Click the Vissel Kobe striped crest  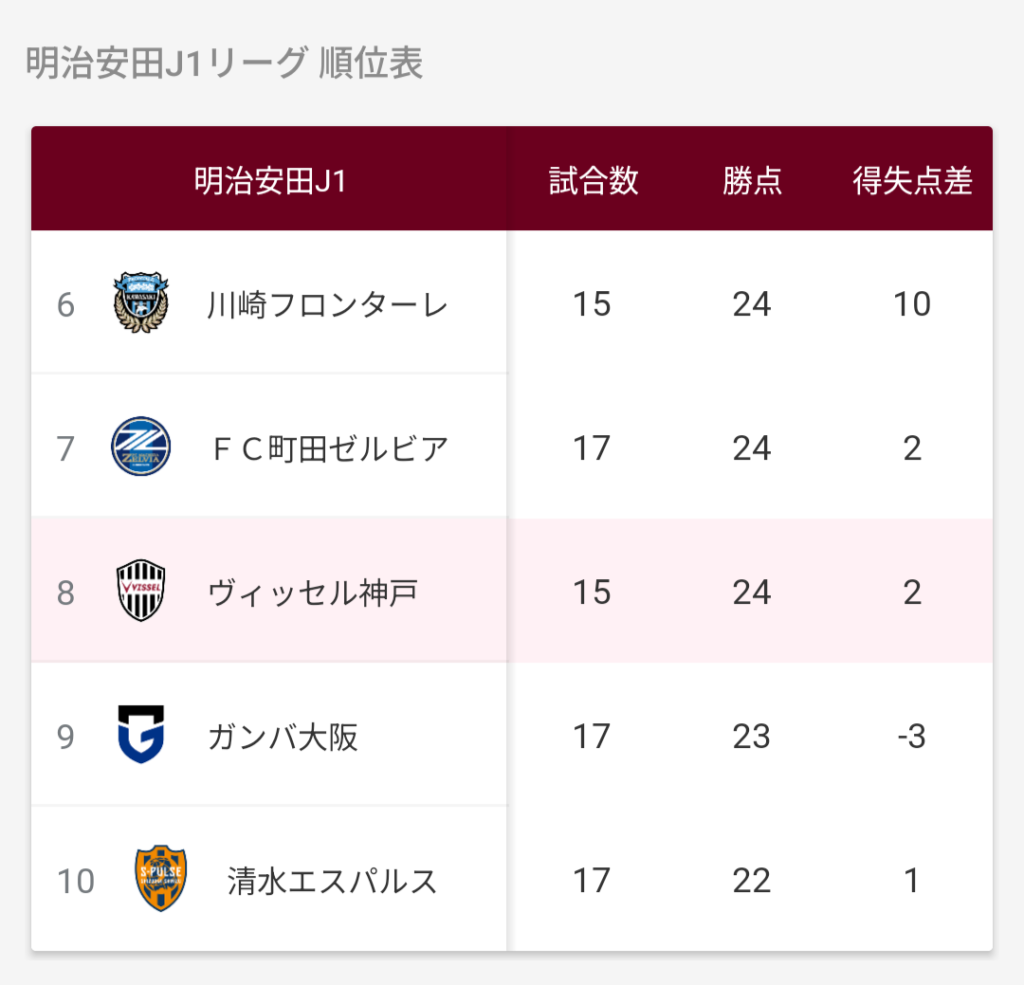pyautogui.click(x=141, y=590)
